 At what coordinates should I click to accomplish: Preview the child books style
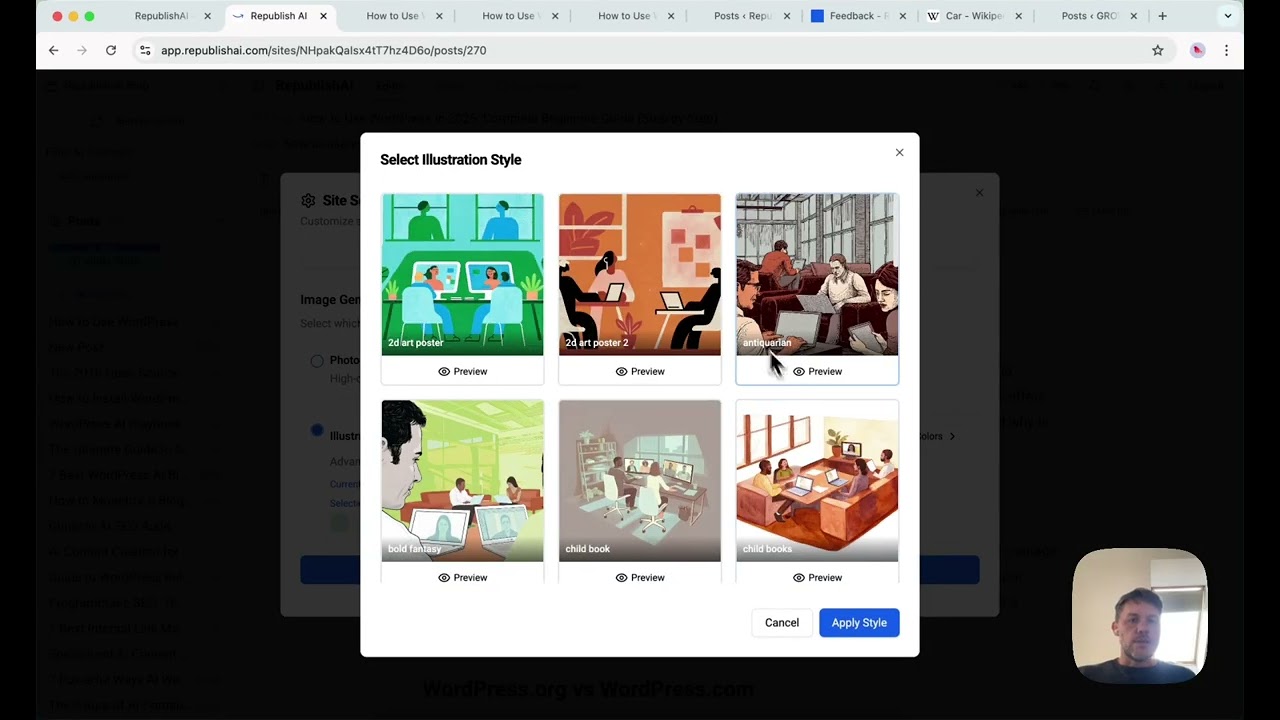pyautogui.click(x=817, y=577)
